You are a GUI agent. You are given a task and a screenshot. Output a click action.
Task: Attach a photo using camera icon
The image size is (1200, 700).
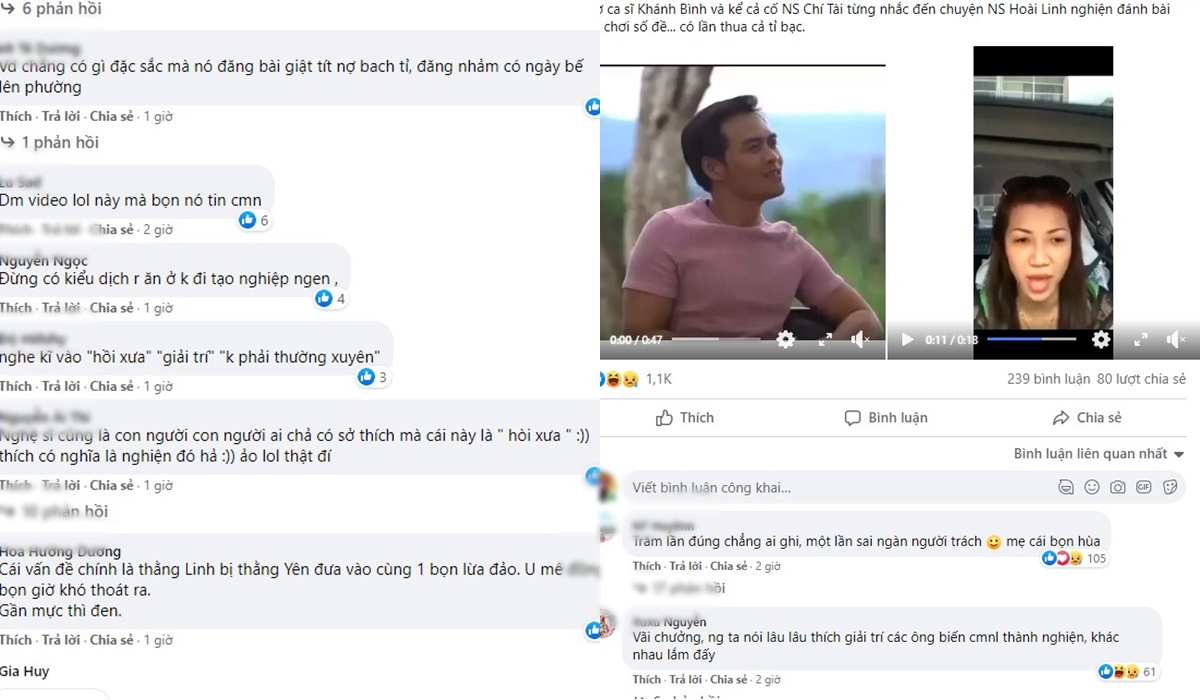click(x=1118, y=488)
